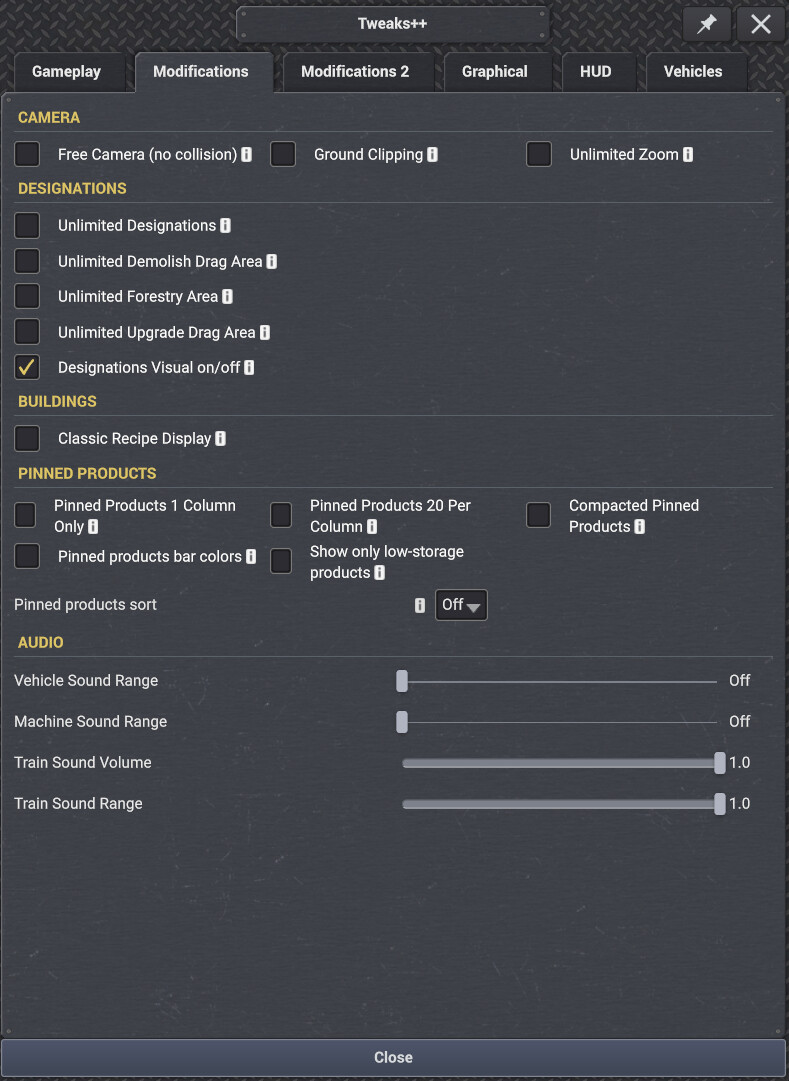Uncheck Designations Visual on/off
Screen dimensions: 789x1081
[27, 367]
